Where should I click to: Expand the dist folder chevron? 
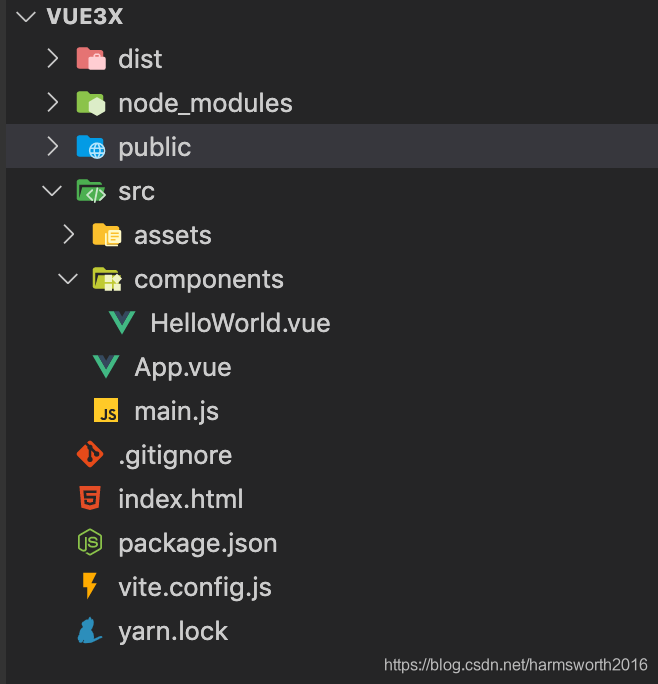[x=53, y=58]
